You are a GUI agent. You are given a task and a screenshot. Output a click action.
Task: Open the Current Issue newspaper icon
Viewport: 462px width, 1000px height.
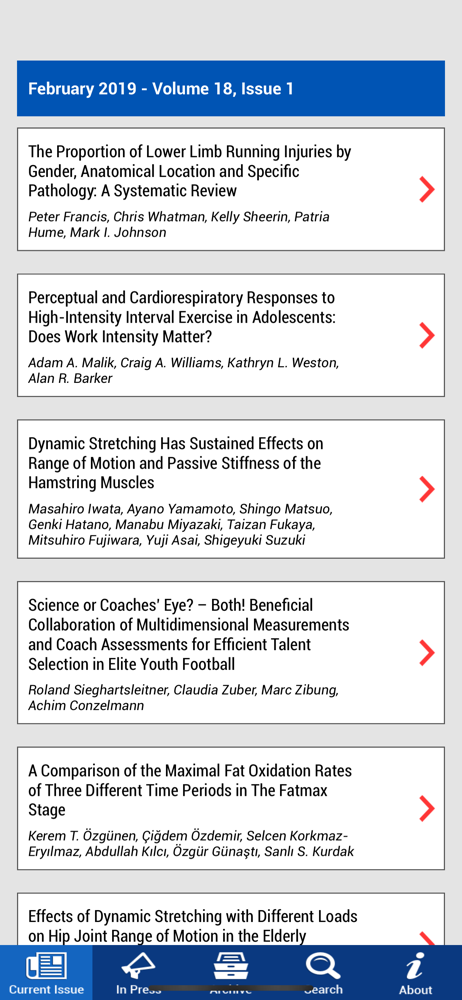point(46,966)
